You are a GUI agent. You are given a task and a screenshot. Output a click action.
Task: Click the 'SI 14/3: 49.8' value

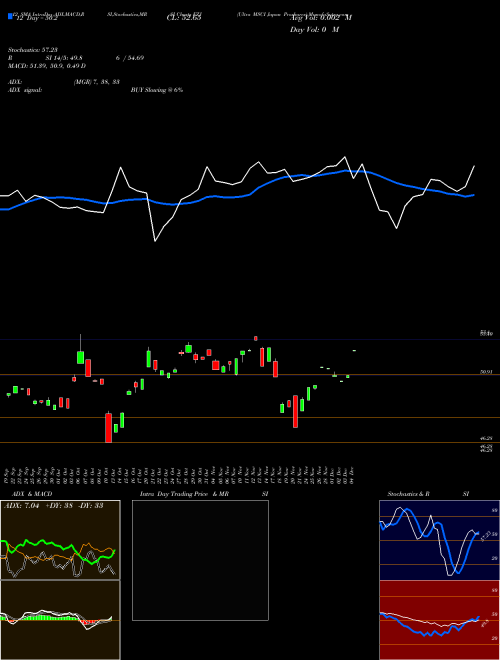[64, 58]
